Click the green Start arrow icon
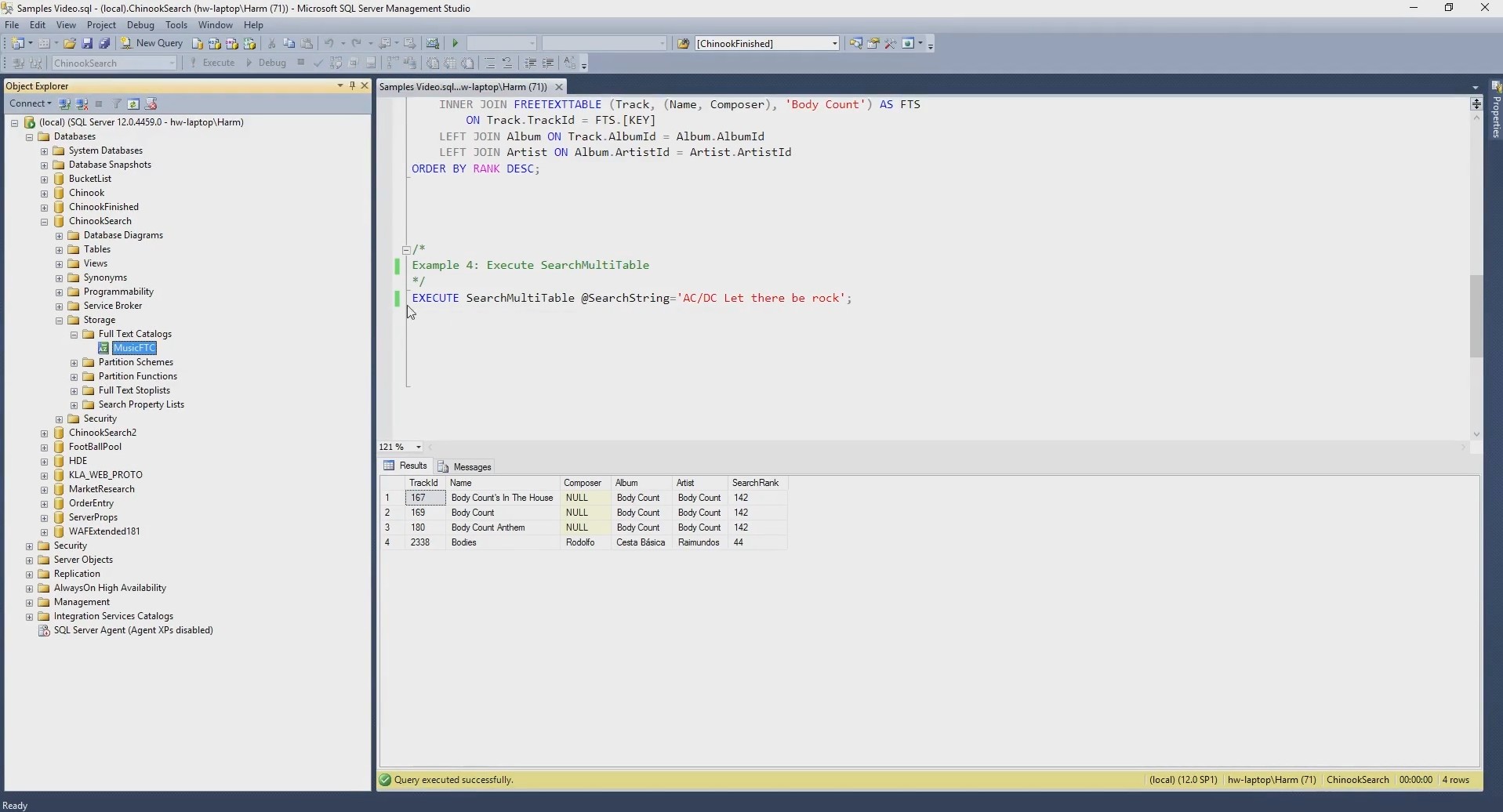Screen dimensions: 1503x812 pyautogui.click(x=456, y=44)
